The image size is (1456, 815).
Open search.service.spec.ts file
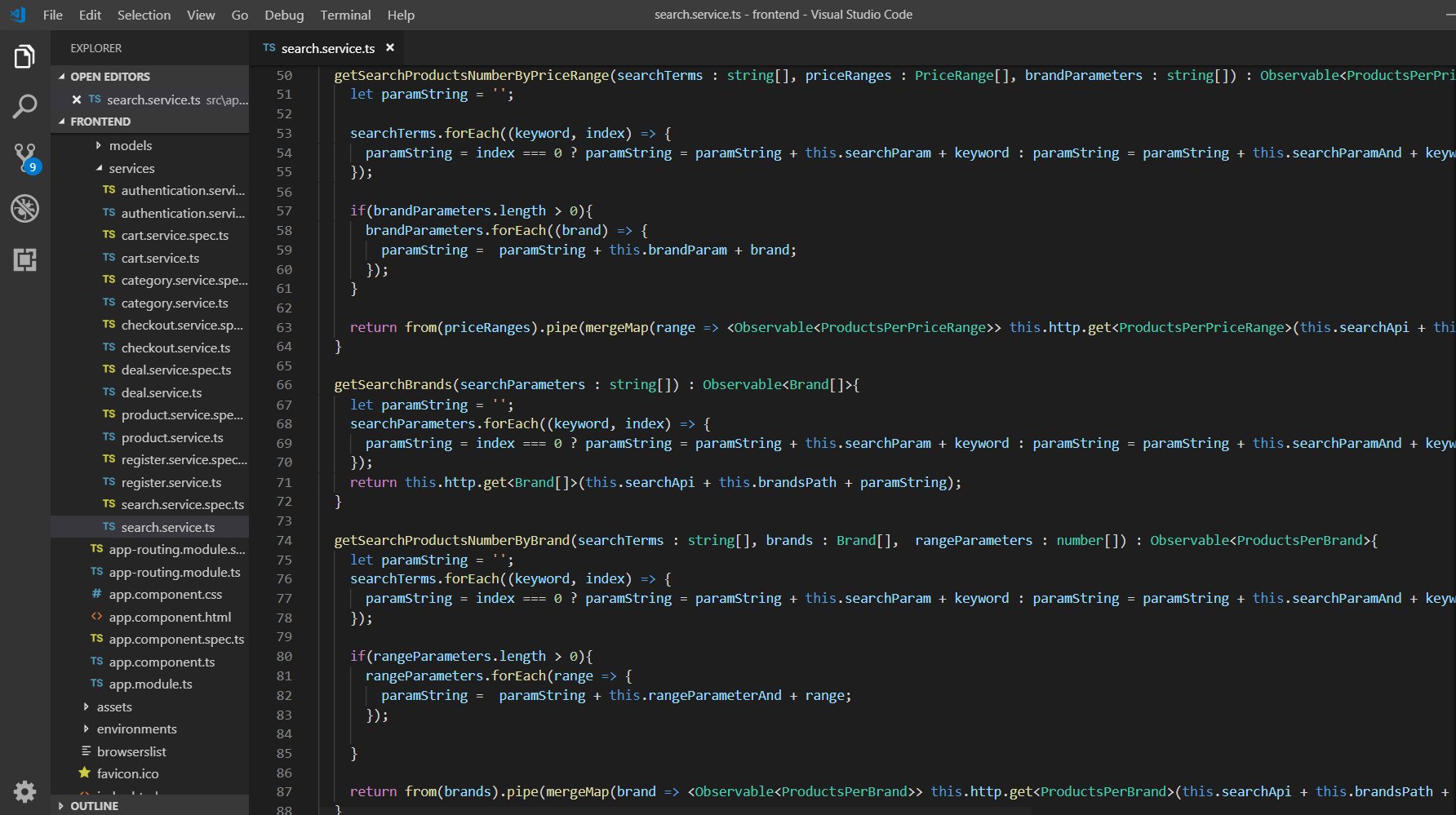[183, 504]
